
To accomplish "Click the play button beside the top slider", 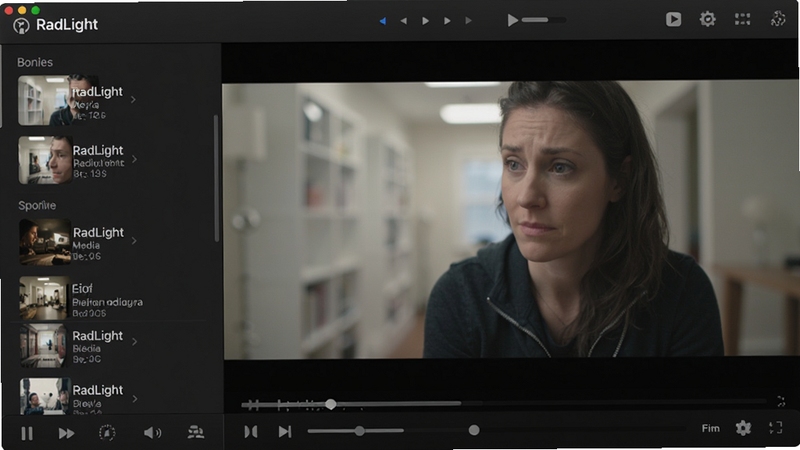I will tap(512, 20).
